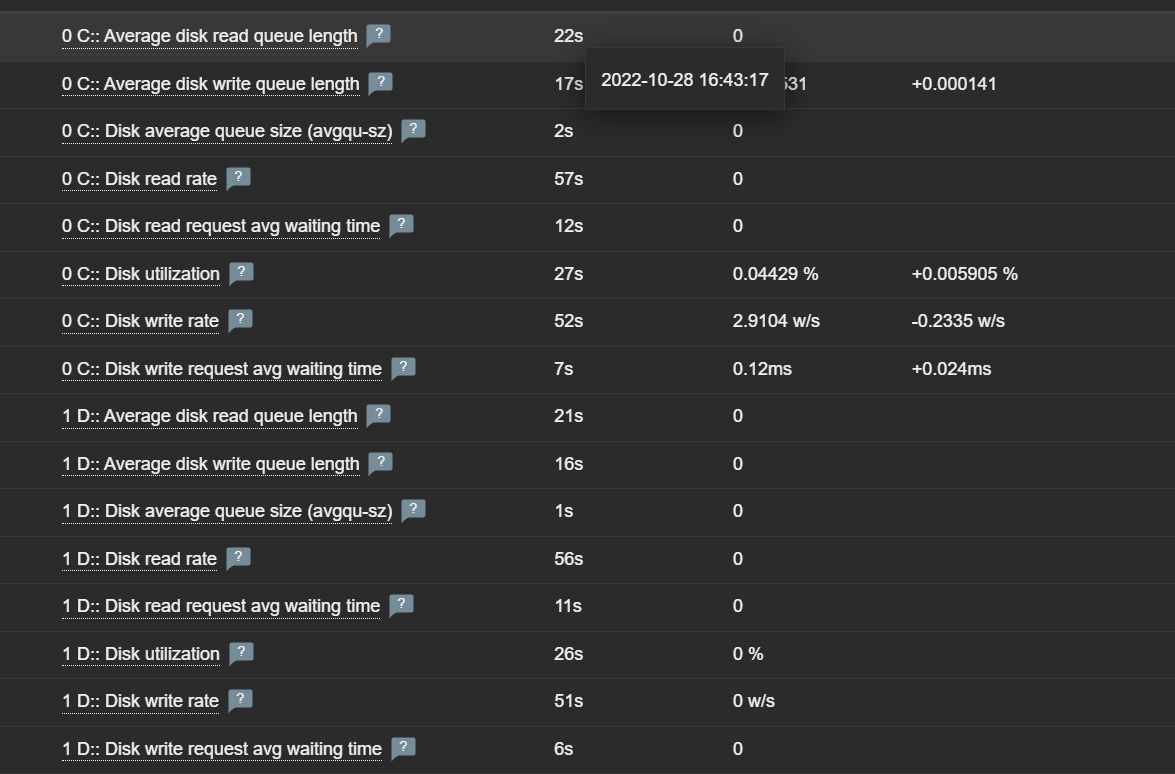Open the C: Disk utilization item link
Image resolution: width=1175 pixels, height=774 pixels.
click(x=141, y=274)
